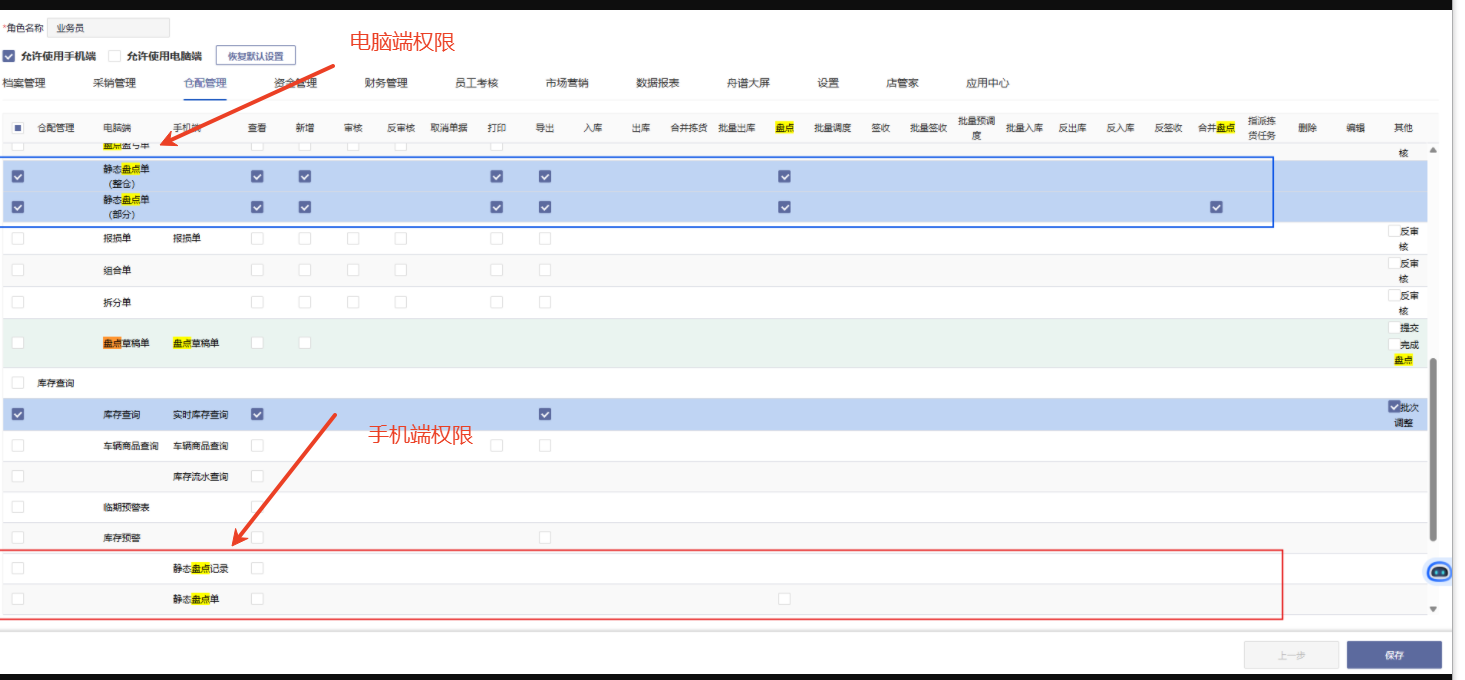Click the scroll-down arrow of the permissions table

(x=1432, y=608)
